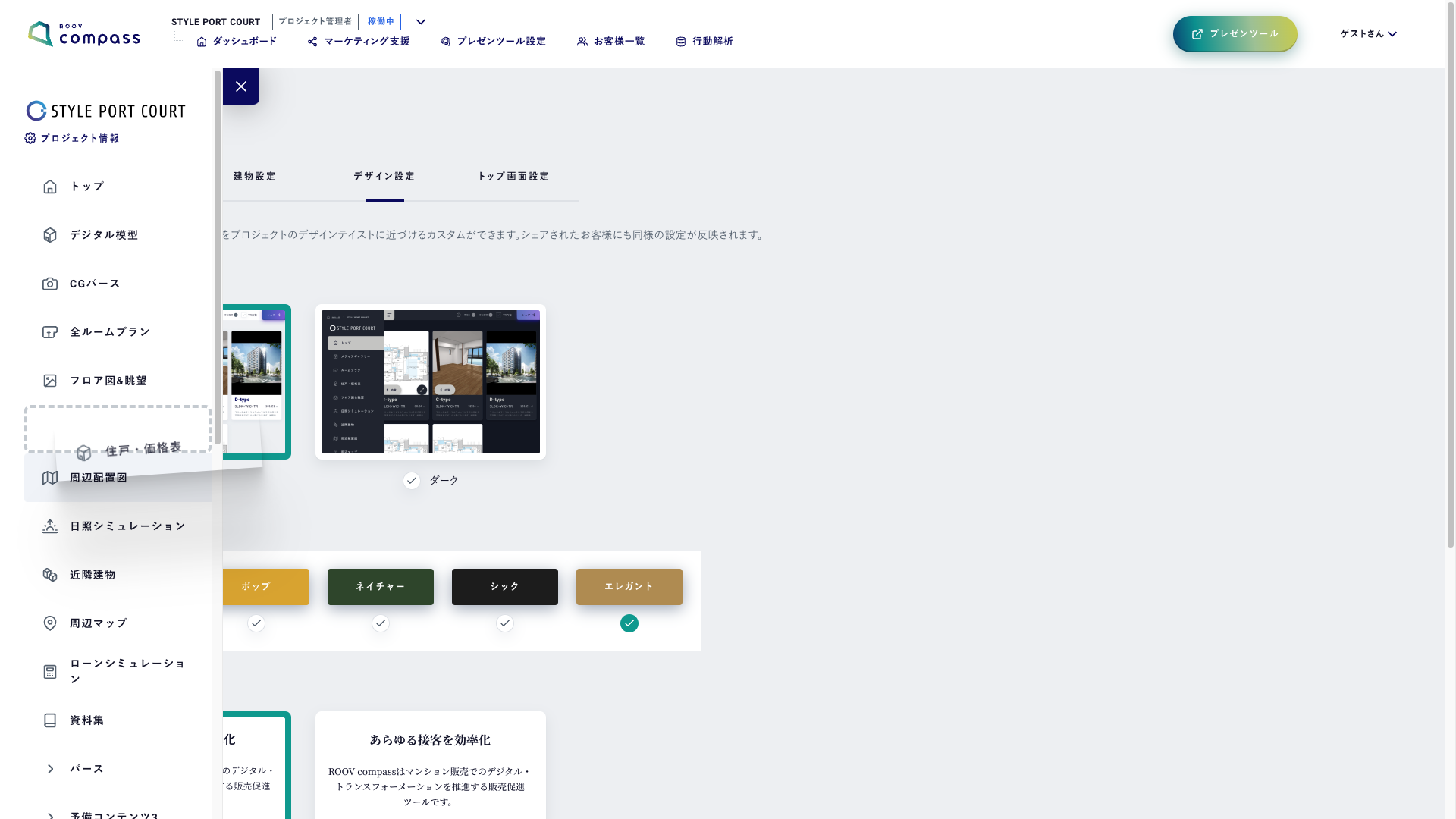Click the sunrise icon beside 日照シミュレーション
This screenshot has width=1456, height=819.
pos(50,526)
